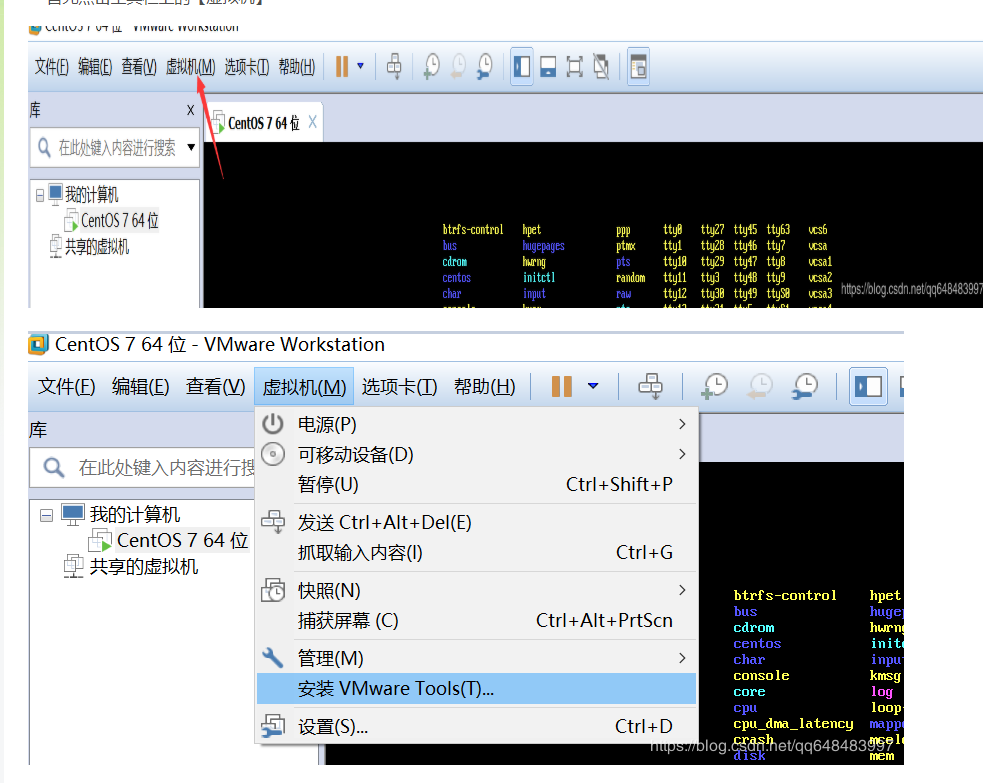Click search field in upper library panel

[115, 147]
